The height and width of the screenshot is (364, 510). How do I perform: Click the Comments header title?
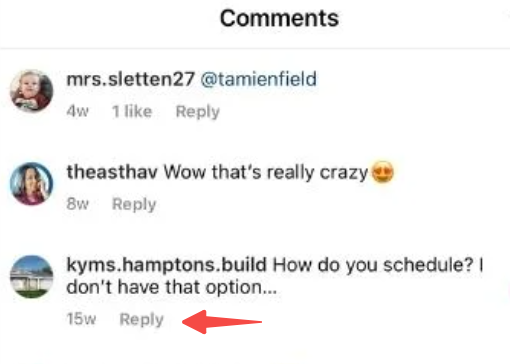click(279, 18)
